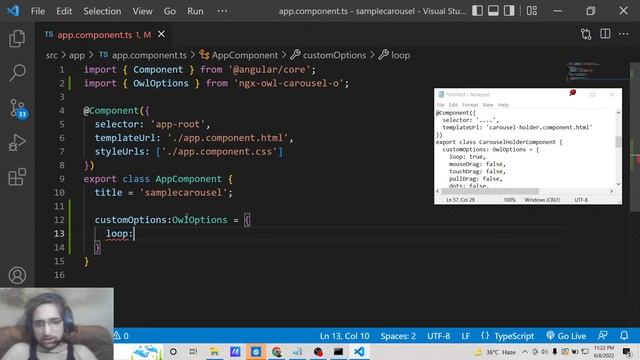This screenshot has height=360, width=640.
Task: Close the app.component.ts editor tab
Action: 162,34
